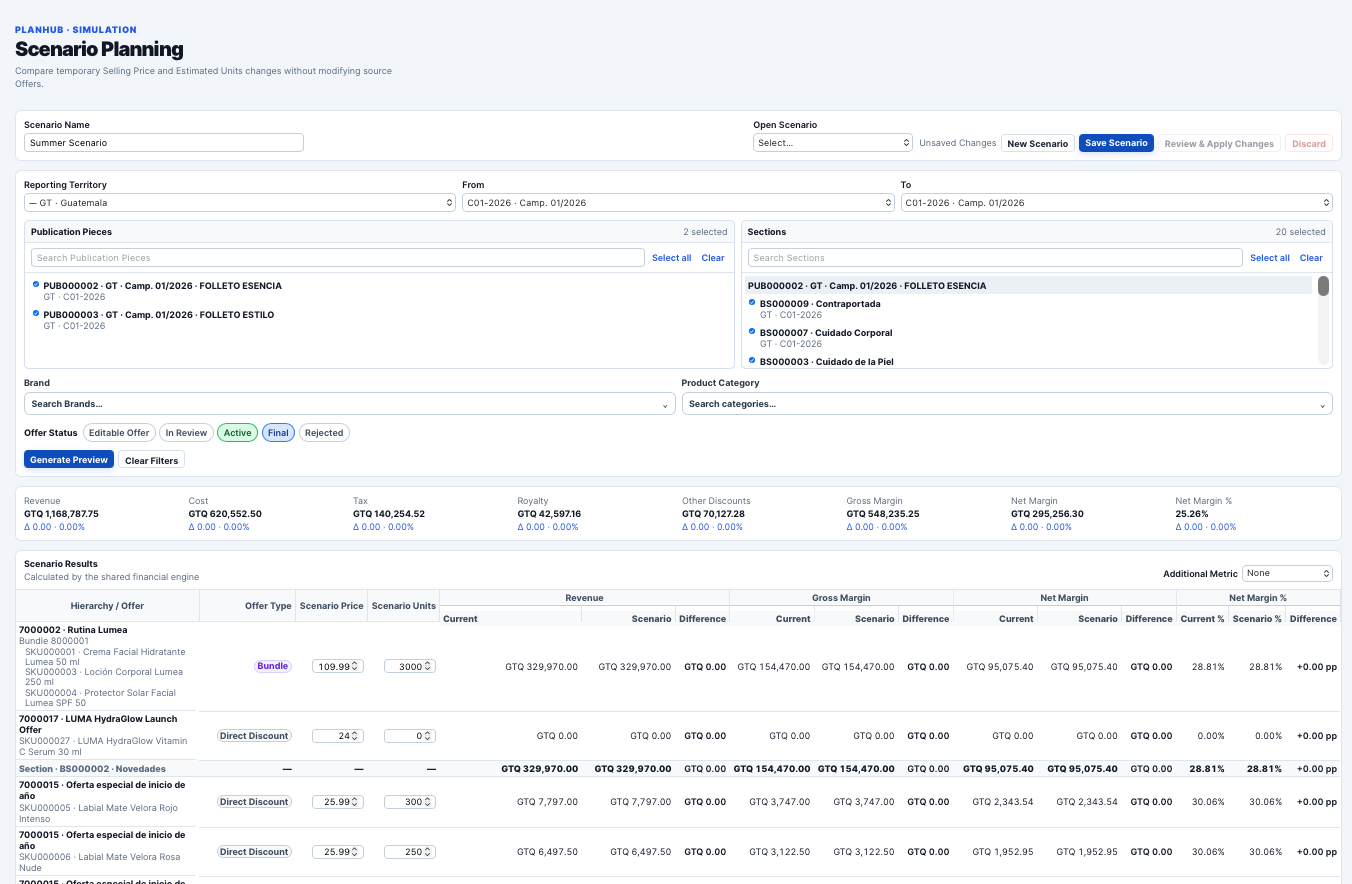This screenshot has height=884, width=1352.
Task: Toggle checkbox for PUB000002 FOLLETO ESENCIA
Action: [36, 285]
